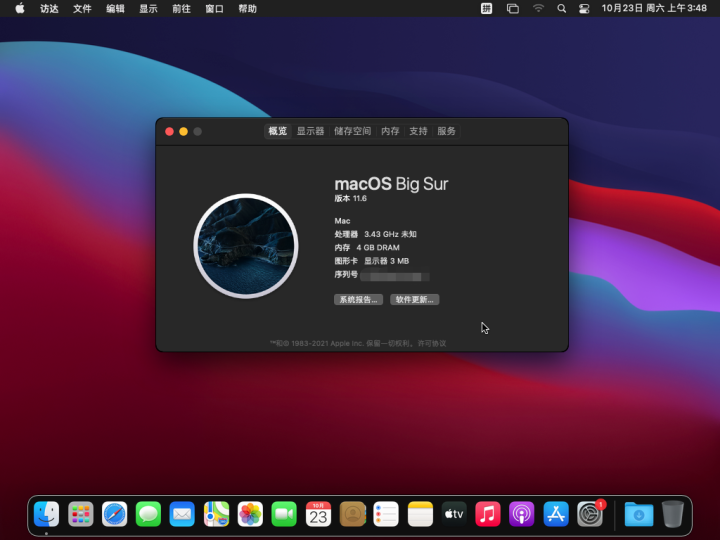Click the Big Sur circular image
Screen dimensions: 720x540
(246, 246)
